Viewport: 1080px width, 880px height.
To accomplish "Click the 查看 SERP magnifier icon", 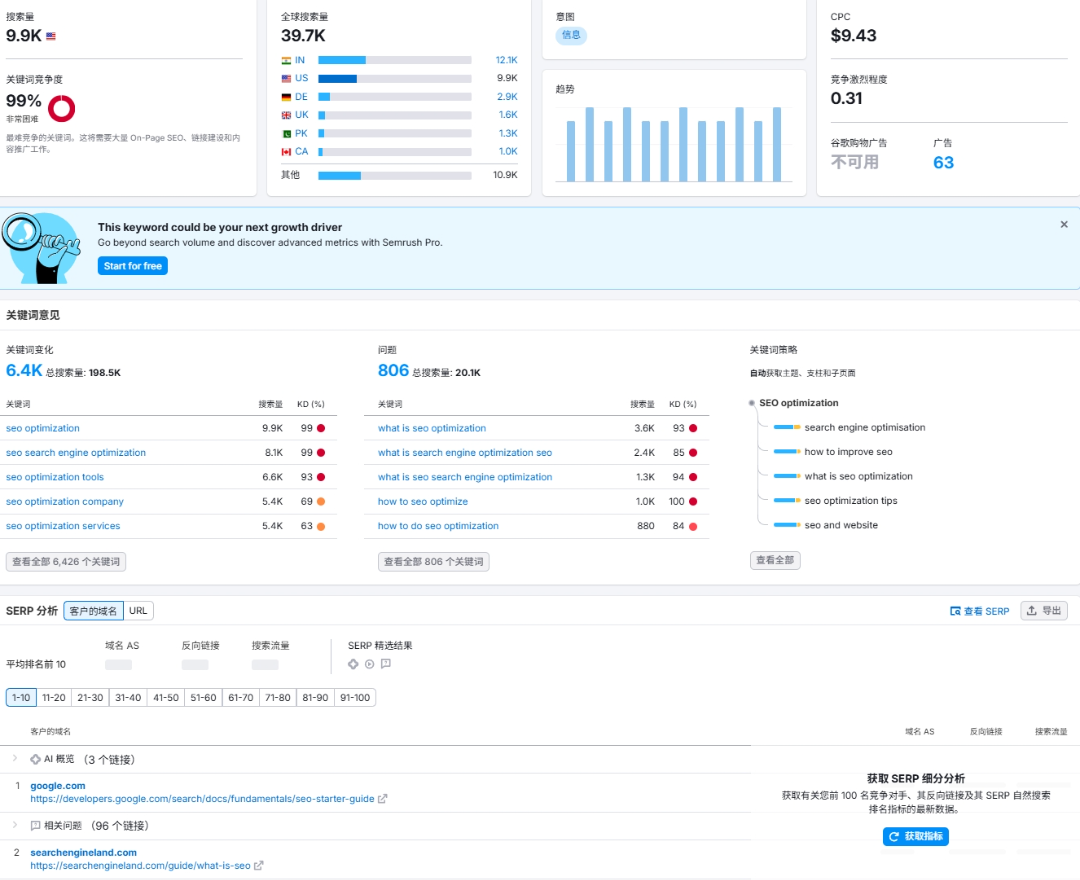I will [955, 611].
